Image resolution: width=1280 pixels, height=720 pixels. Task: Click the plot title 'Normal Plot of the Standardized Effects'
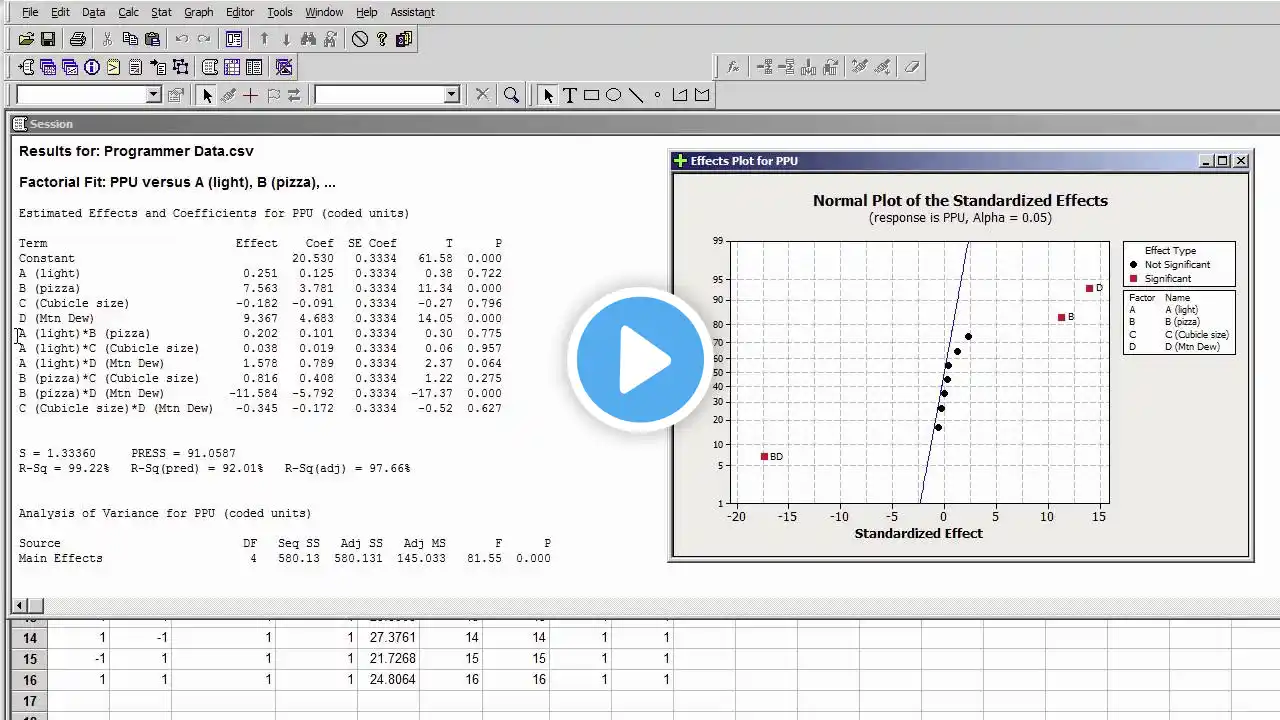pos(960,201)
